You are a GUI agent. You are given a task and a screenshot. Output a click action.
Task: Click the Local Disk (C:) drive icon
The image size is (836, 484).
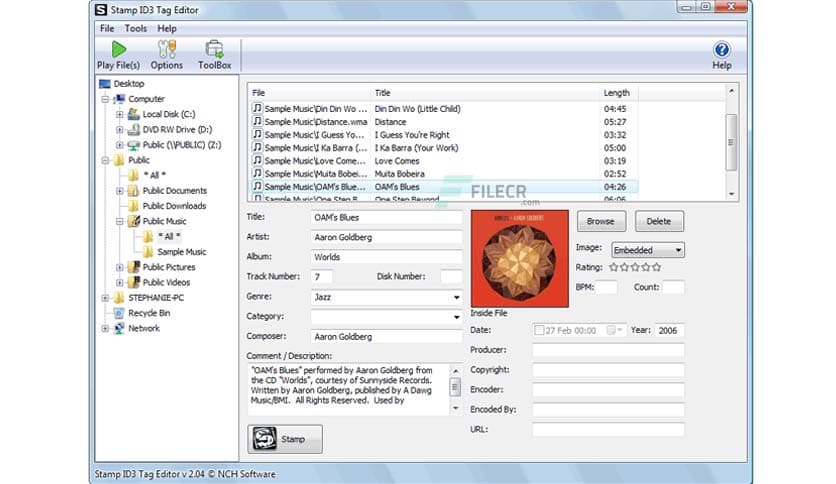134,114
